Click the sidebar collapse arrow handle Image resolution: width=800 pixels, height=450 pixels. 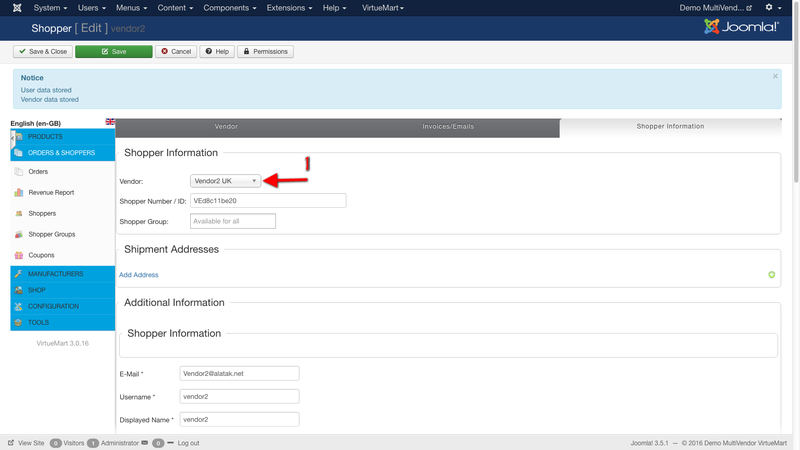(x=12, y=138)
